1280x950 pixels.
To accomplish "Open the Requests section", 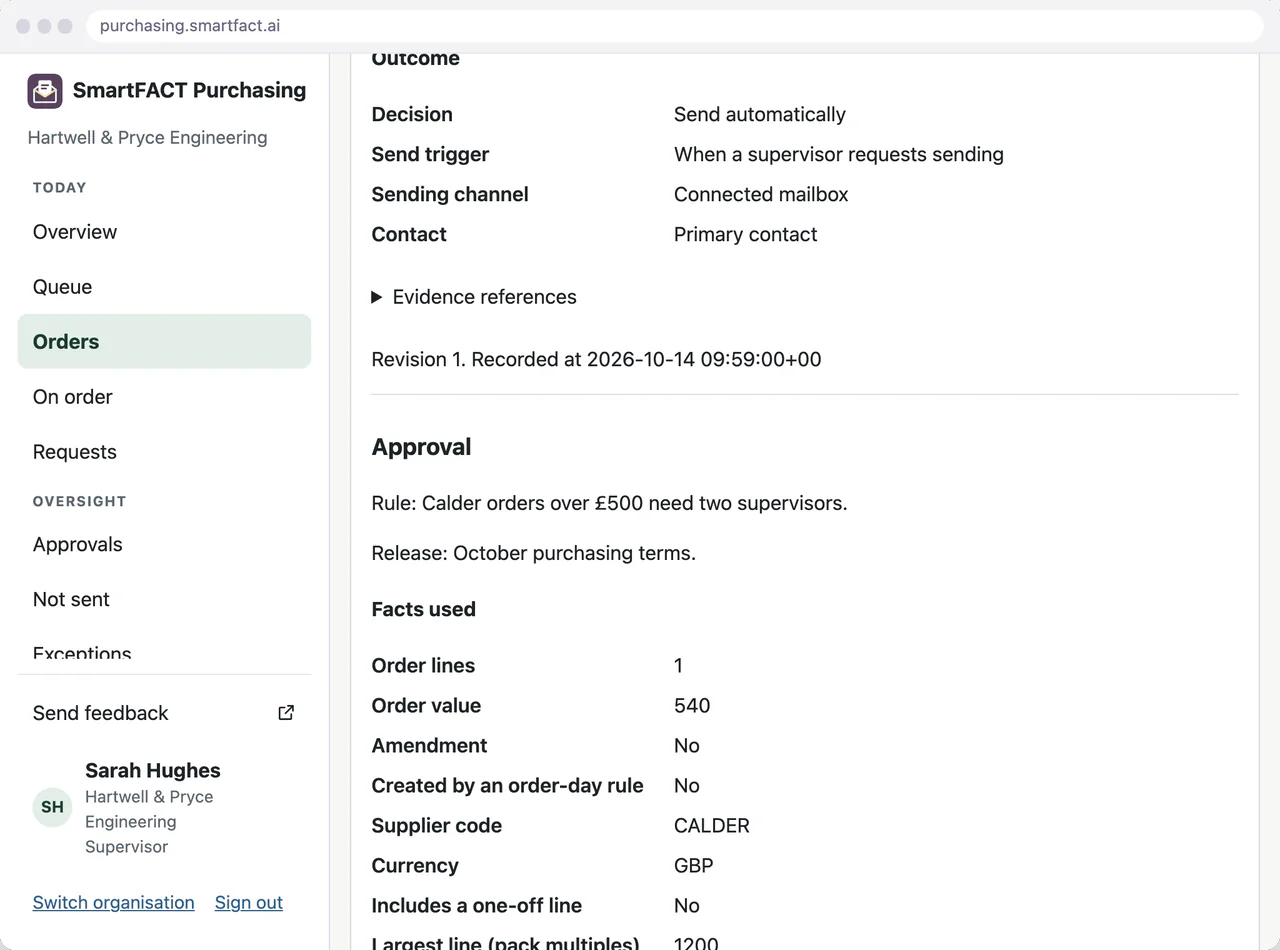I will [x=164, y=452].
